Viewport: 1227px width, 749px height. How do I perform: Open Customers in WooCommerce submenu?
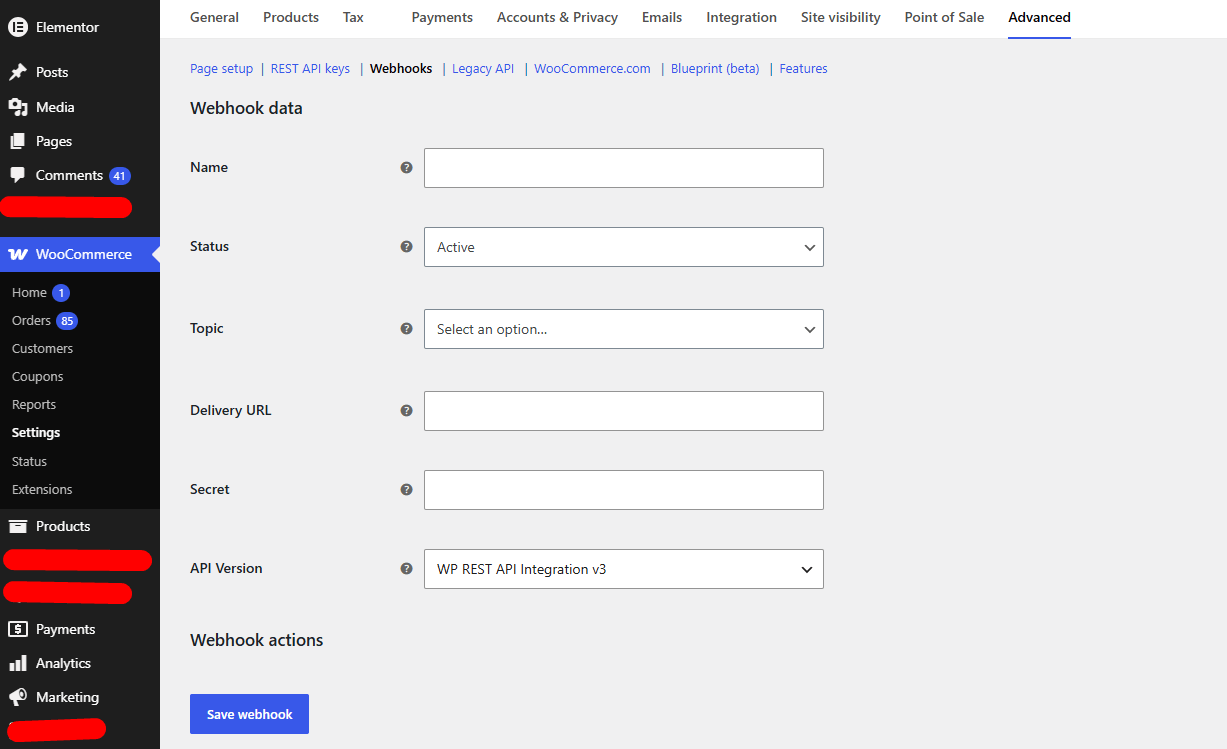tap(42, 349)
